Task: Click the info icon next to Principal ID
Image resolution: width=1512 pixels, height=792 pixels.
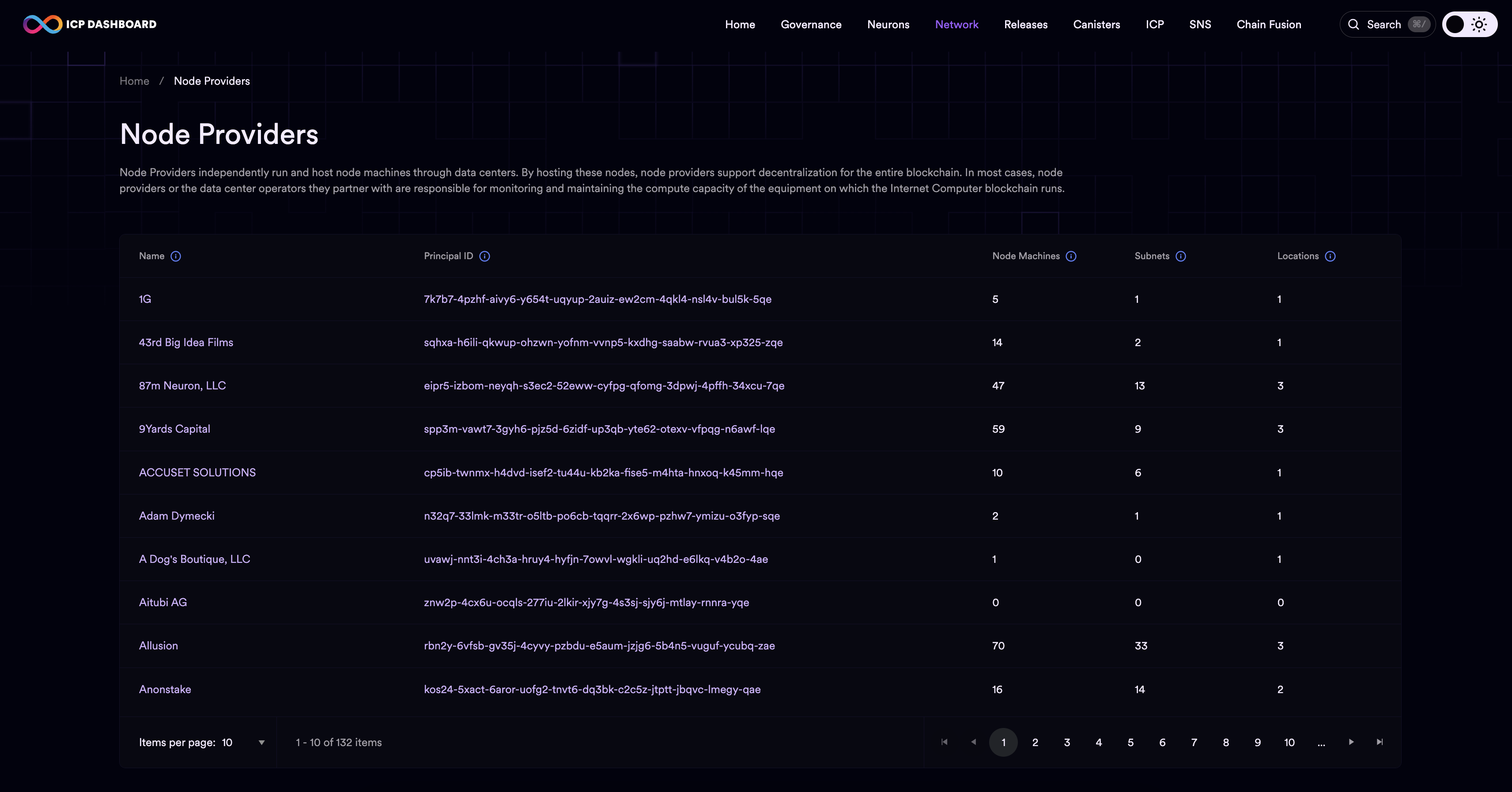Action: [484, 256]
